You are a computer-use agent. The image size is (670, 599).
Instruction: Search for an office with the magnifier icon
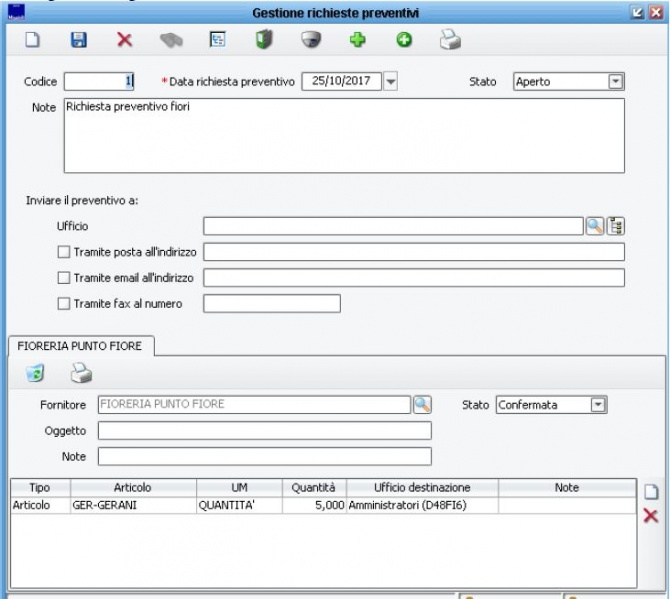tap(594, 226)
